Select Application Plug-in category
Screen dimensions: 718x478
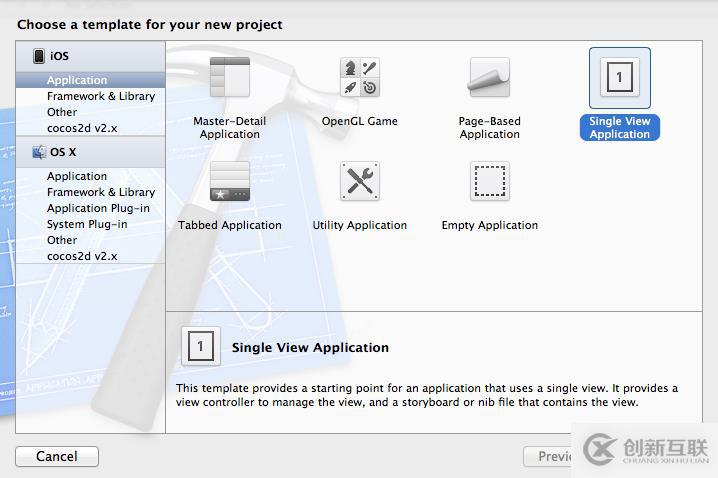click(90, 208)
